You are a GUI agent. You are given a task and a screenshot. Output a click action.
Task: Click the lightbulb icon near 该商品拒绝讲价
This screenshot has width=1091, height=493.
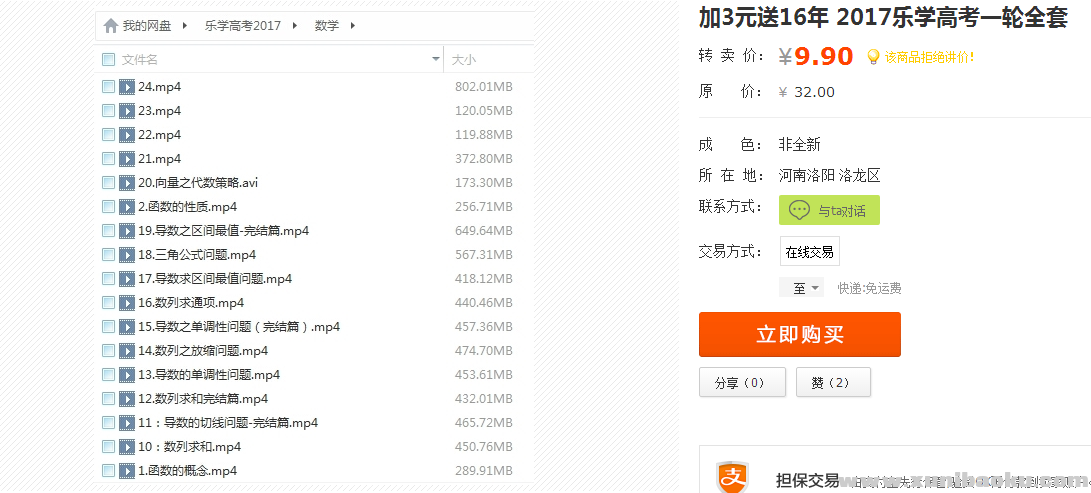coord(873,57)
